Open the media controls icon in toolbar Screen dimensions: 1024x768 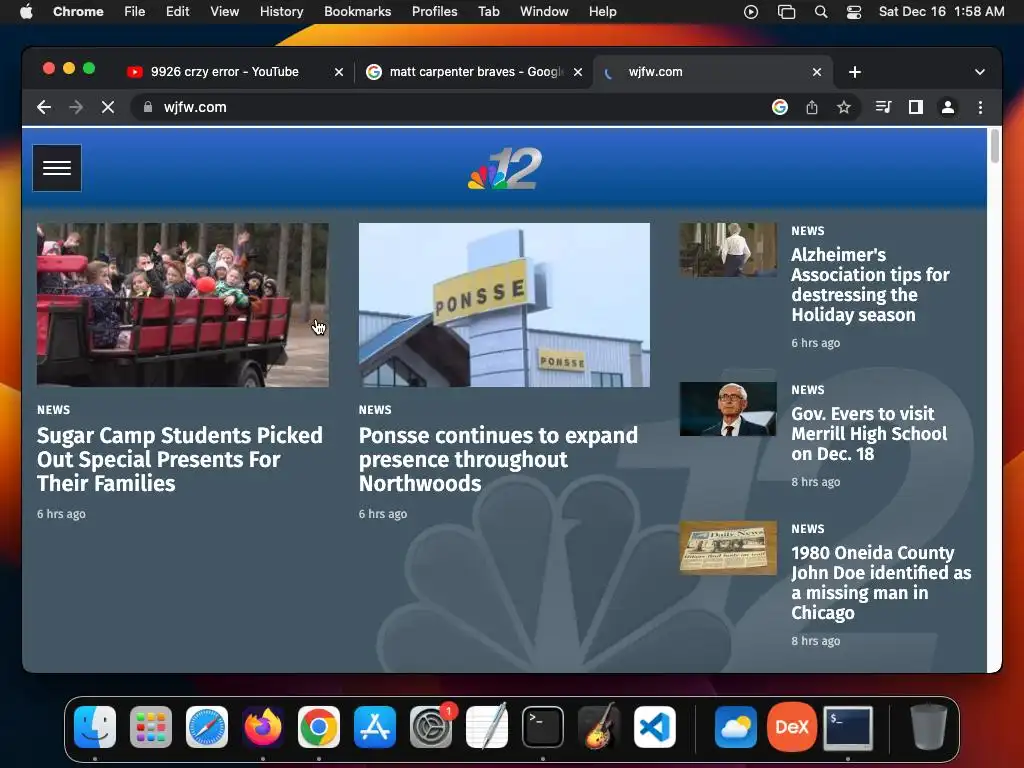click(883, 107)
